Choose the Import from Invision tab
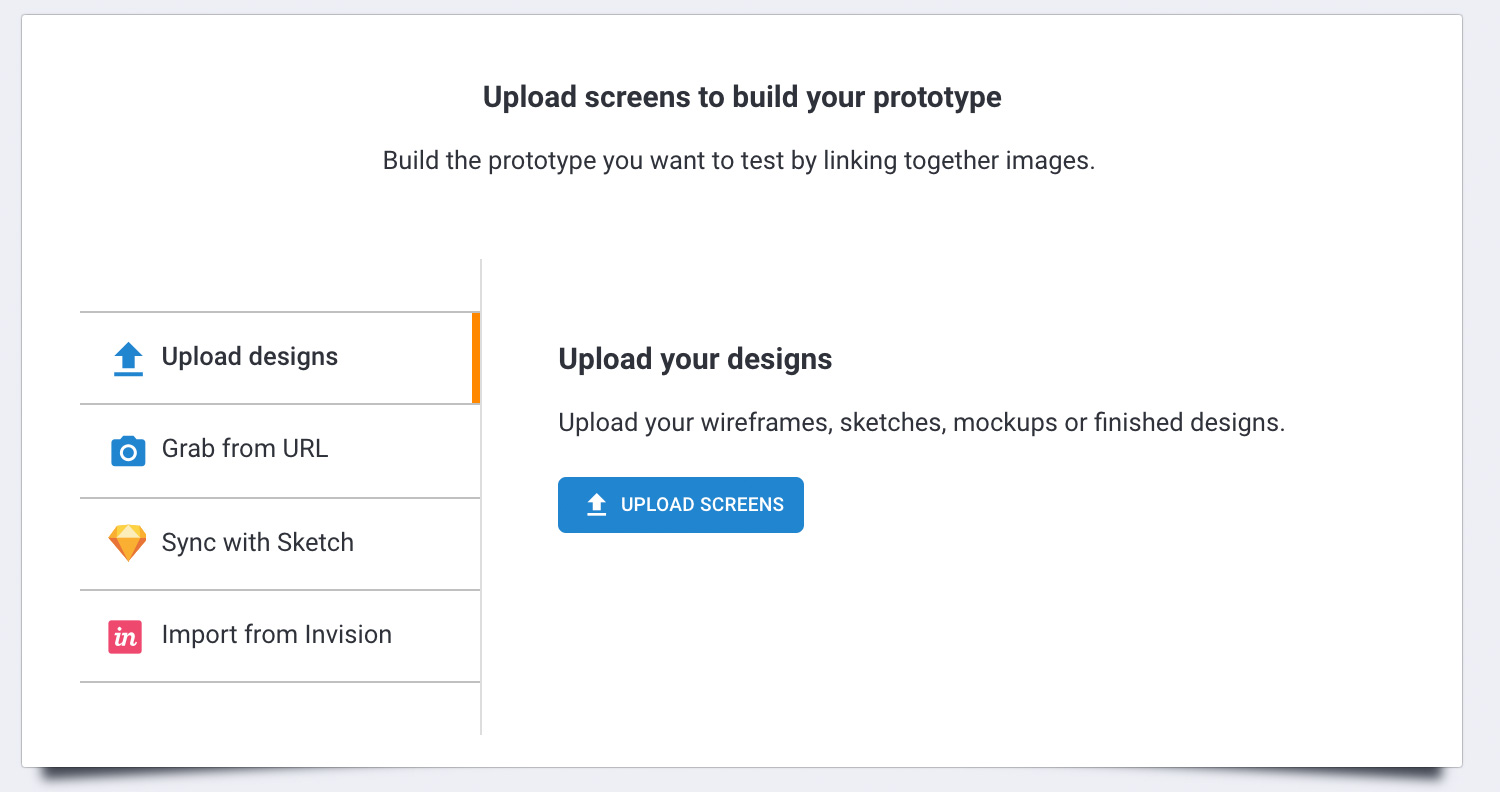 pyautogui.click(x=280, y=636)
